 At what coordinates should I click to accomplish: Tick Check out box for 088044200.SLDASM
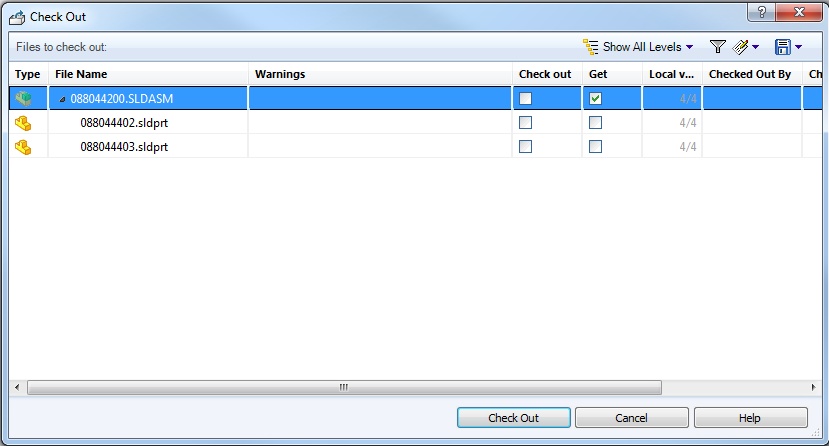pyautogui.click(x=526, y=99)
